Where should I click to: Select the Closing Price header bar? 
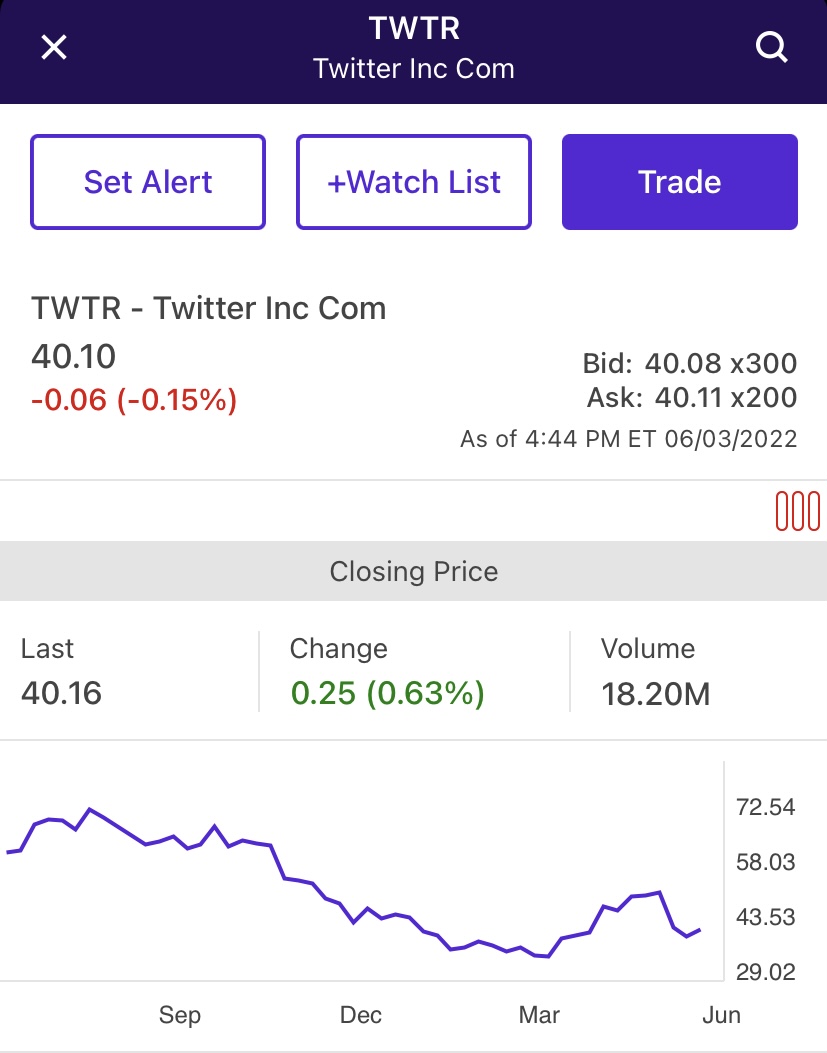tap(413, 571)
